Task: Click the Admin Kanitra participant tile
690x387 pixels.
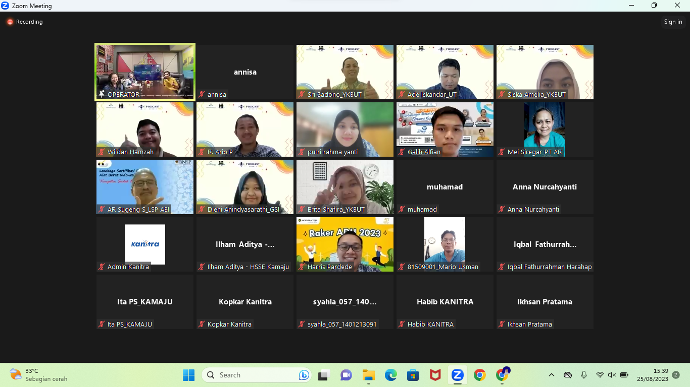Action: 145,244
